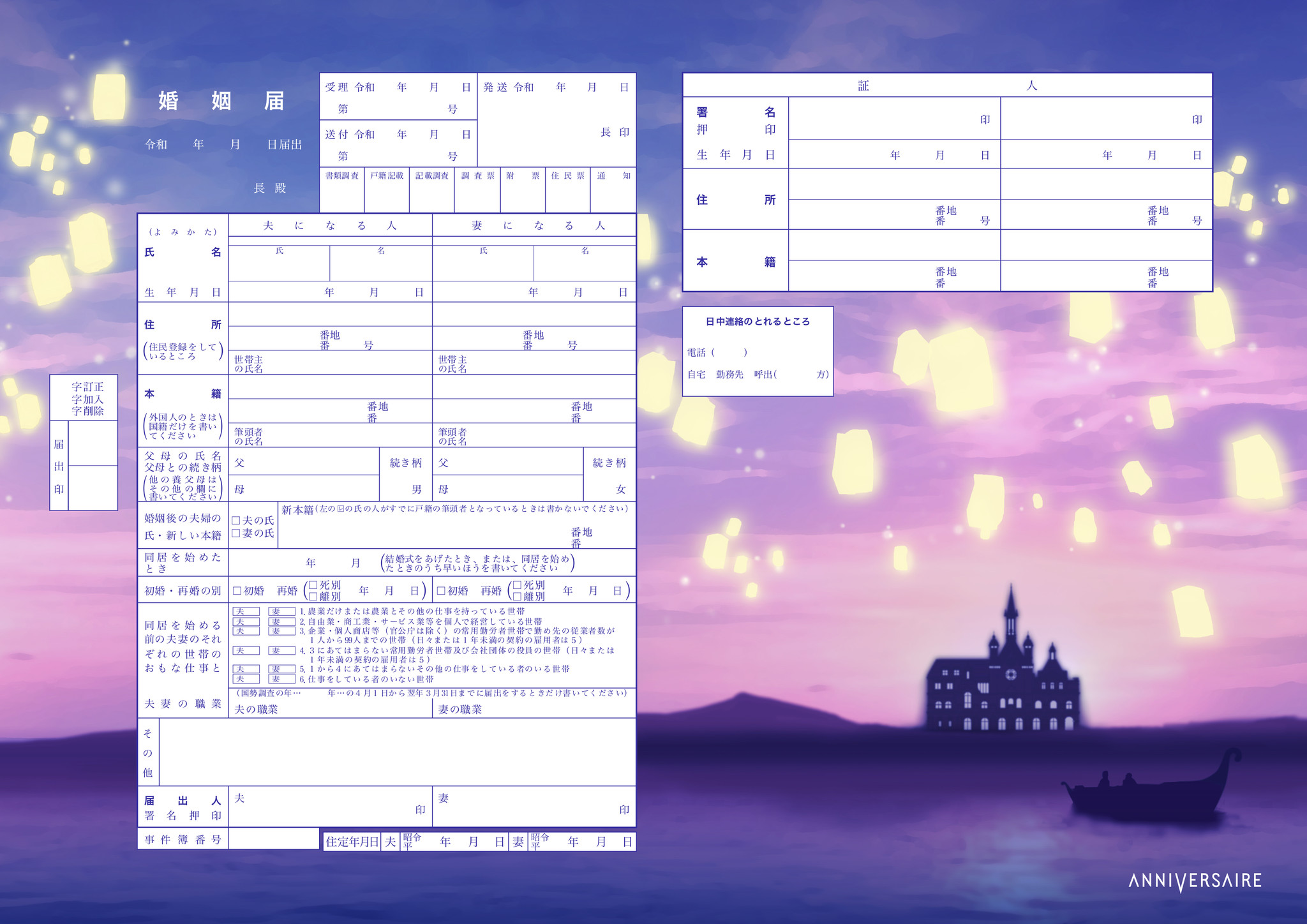Select the 勤務先 contact option
The image size is (1307, 924).
click(729, 375)
